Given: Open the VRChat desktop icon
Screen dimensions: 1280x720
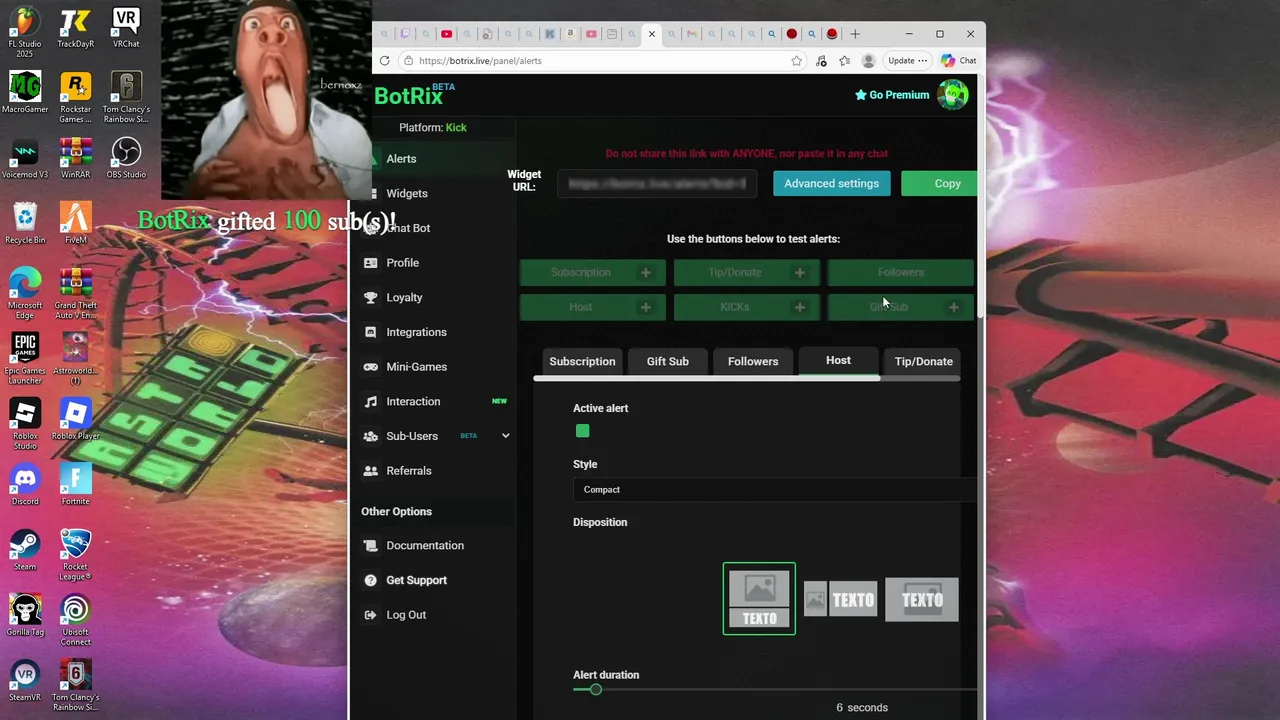Looking at the screenshot, I should pyautogui.click(x=126, y=27).
